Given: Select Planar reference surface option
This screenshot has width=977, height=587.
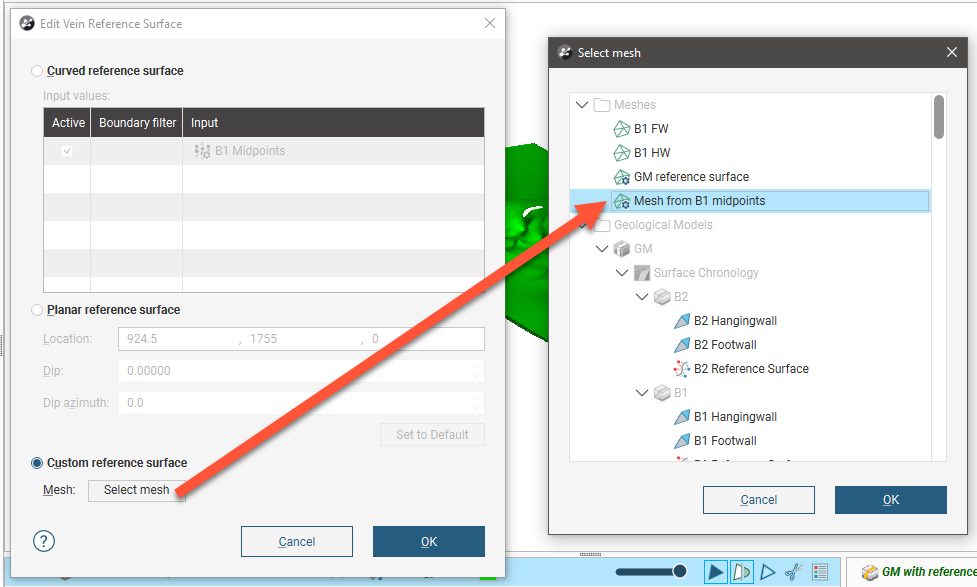Looking at the screenshot, I should click(x=38, y=310).
